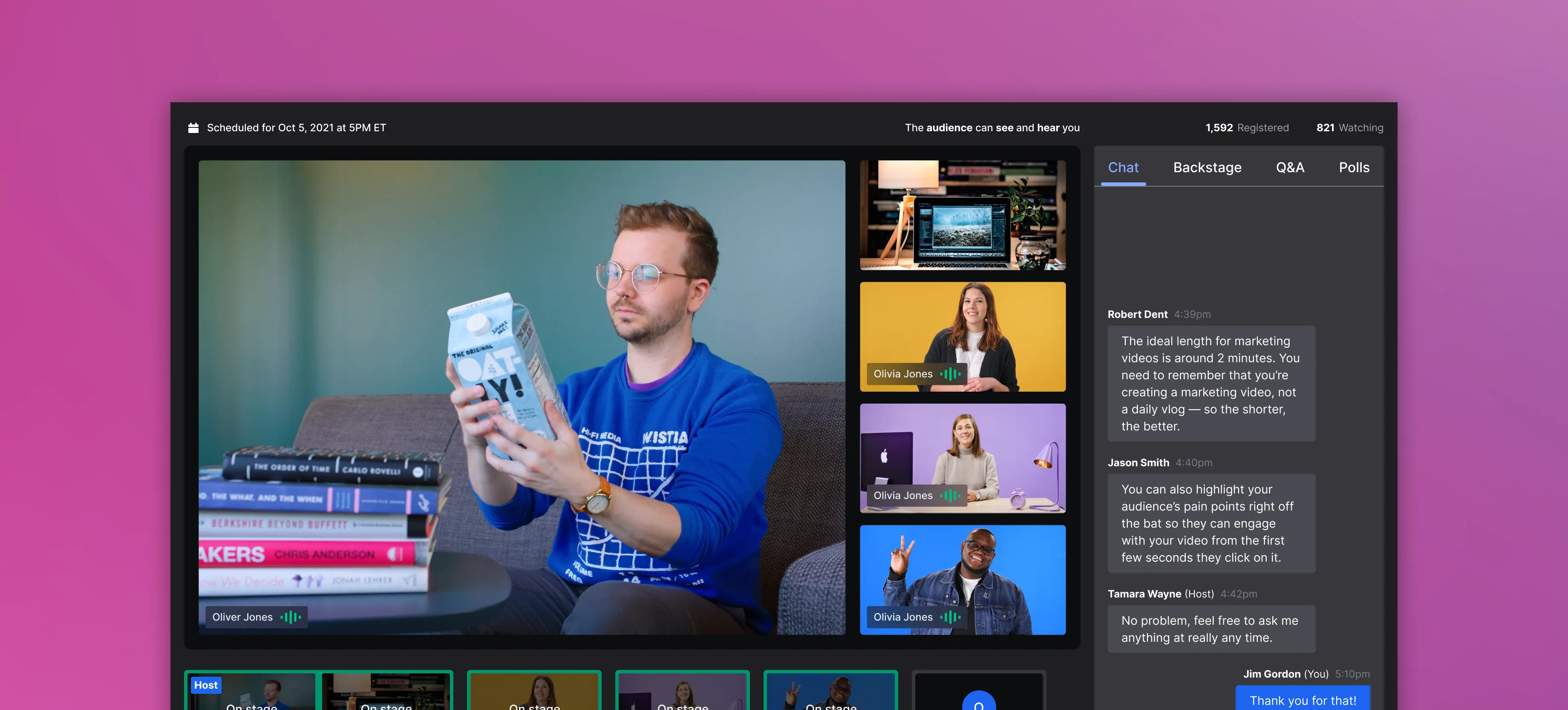Click the Oliver Jones name label
The image size is (1568, 710).
242,617
